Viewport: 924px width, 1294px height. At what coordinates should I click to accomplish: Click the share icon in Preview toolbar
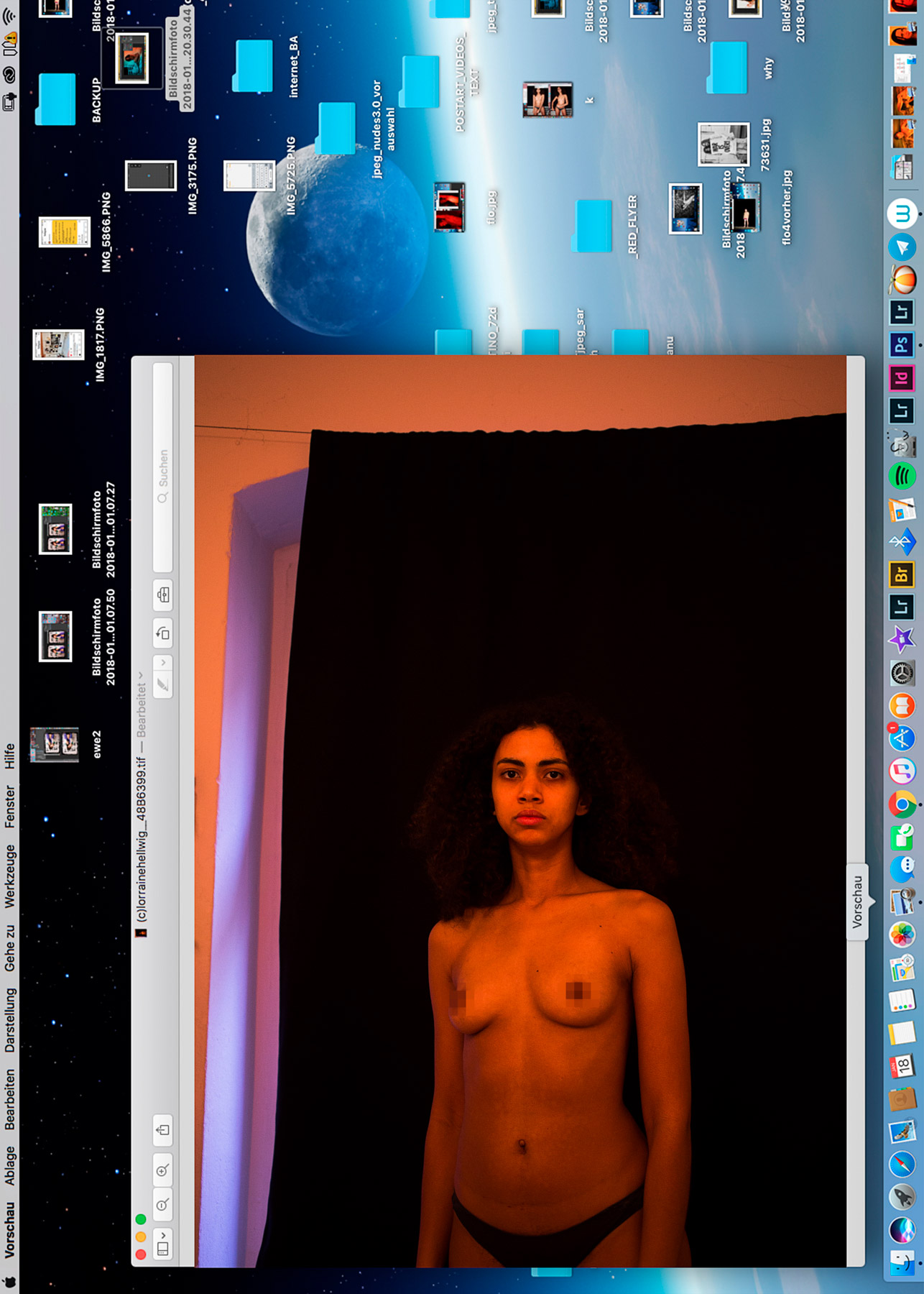(x=163, y=1130)
